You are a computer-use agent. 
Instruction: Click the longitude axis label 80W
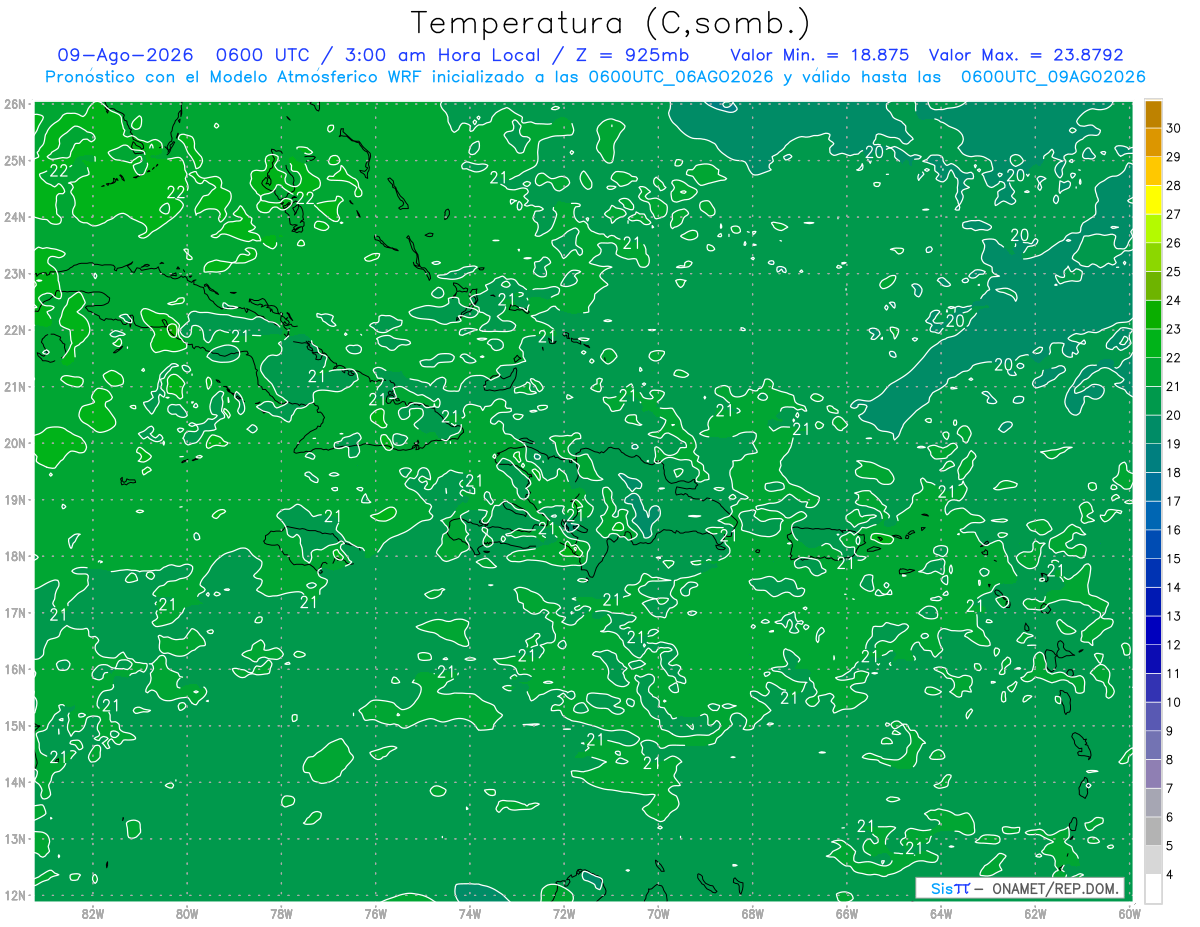pyautogui.click(x=187, y=913)
